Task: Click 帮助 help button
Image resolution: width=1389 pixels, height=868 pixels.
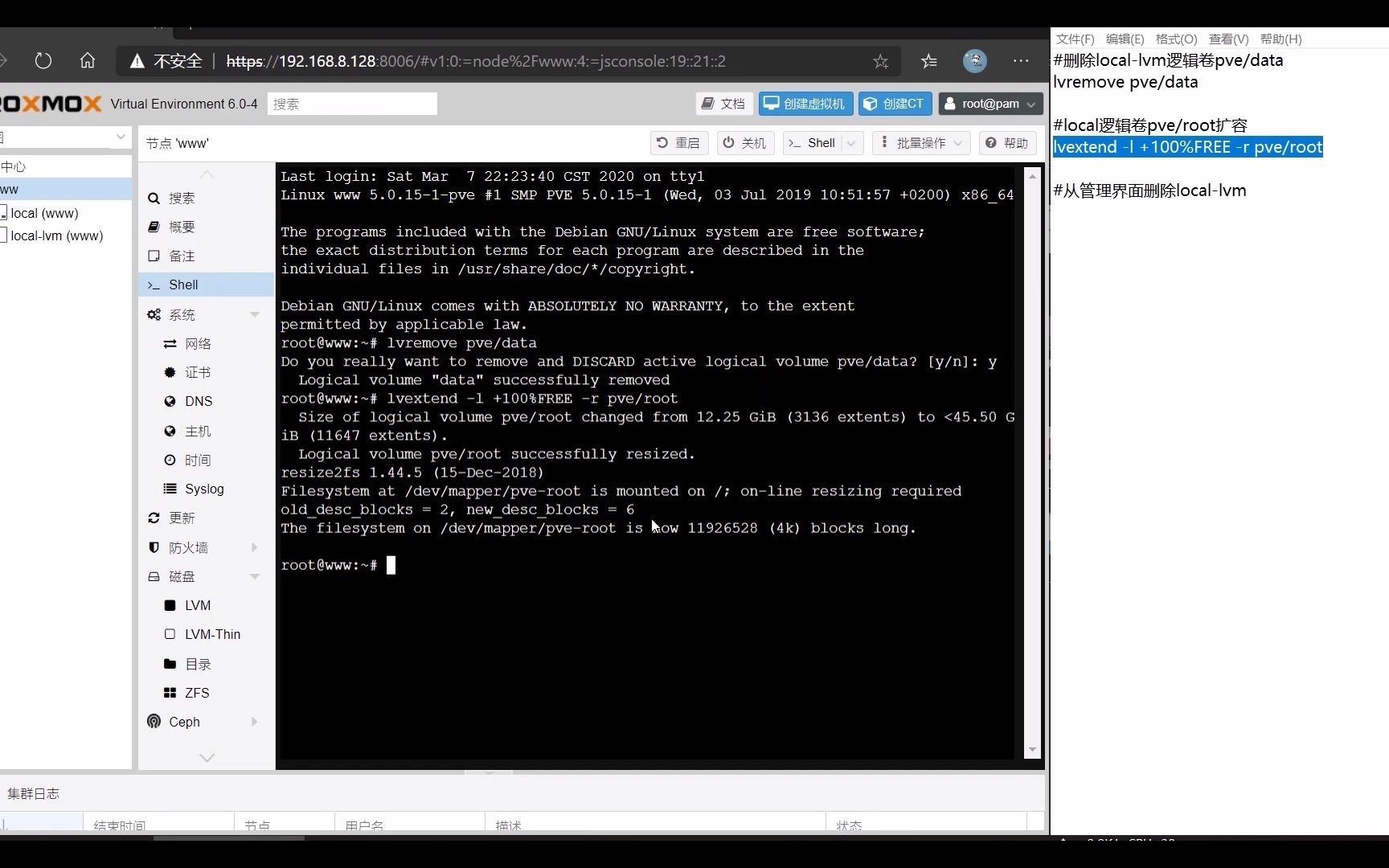Action: pyautogui.click(x=1007, y=143)
